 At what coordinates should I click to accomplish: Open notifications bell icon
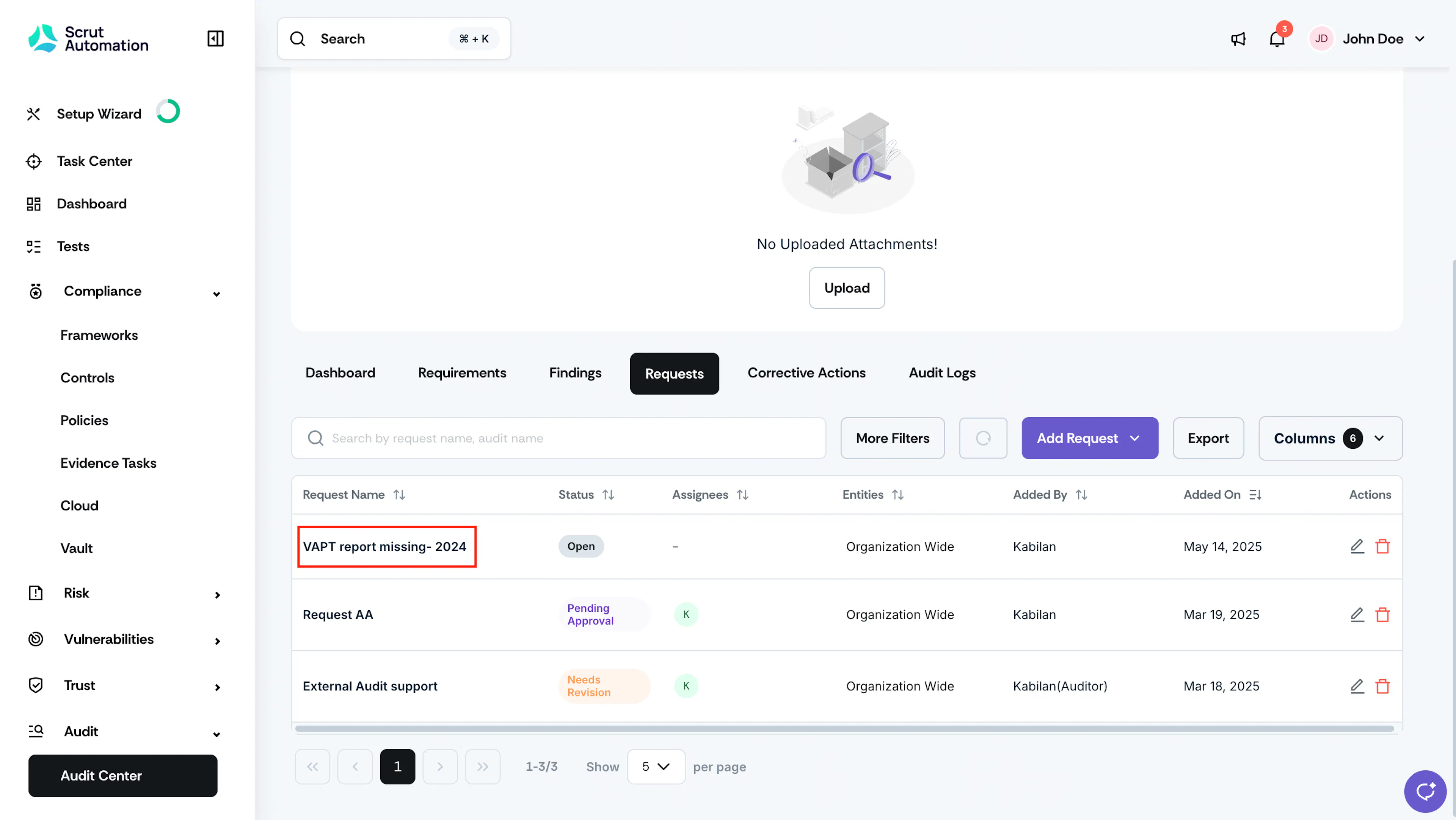[x=1277, y=39]
